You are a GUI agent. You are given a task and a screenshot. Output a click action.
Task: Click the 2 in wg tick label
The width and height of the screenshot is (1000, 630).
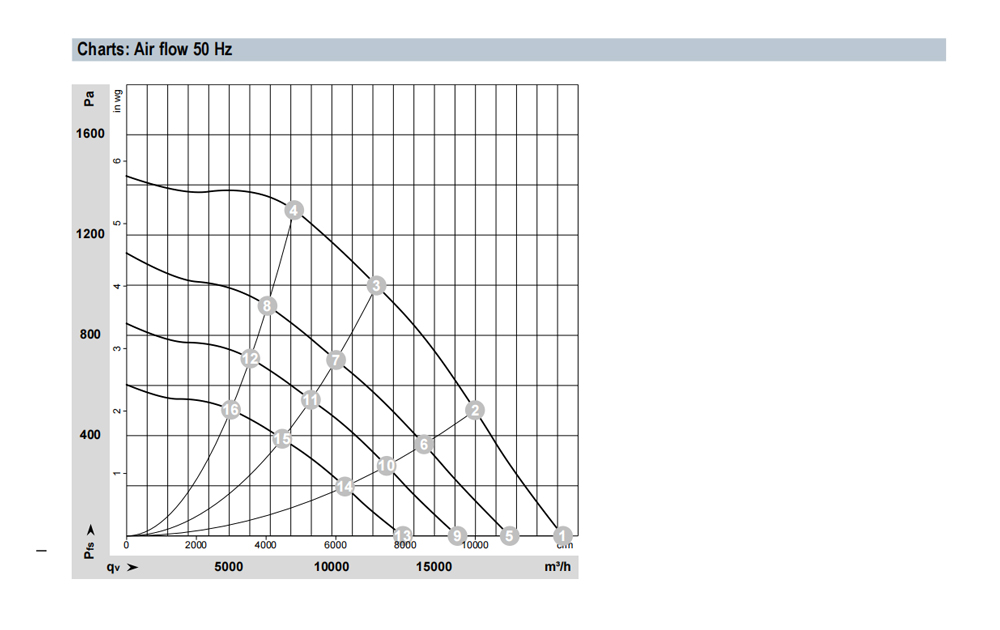pyautogui.click(x=117, y=411)
